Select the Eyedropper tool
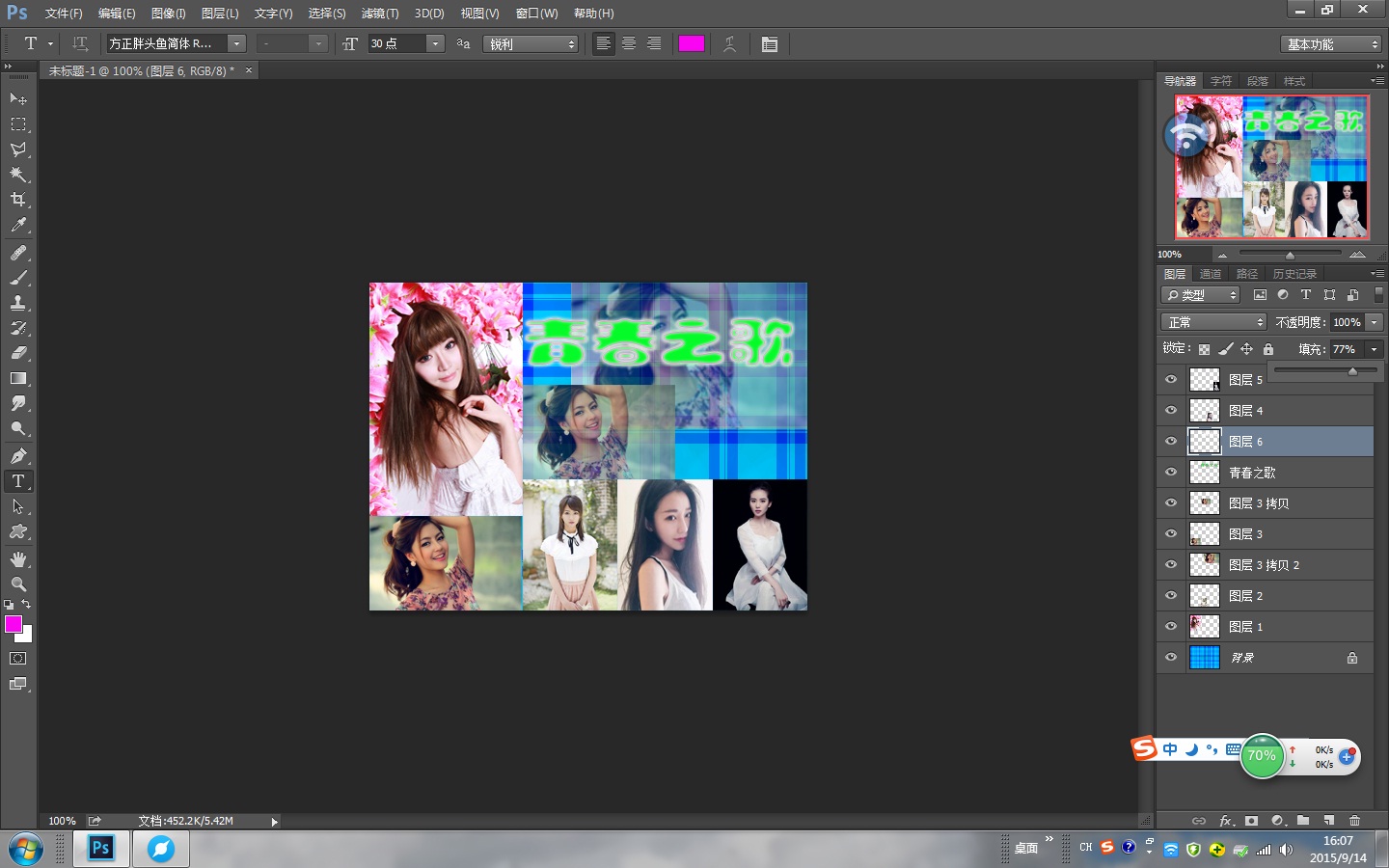This screenshot has width=1389, height=868. pyautogui.click(x=18, y=225)
